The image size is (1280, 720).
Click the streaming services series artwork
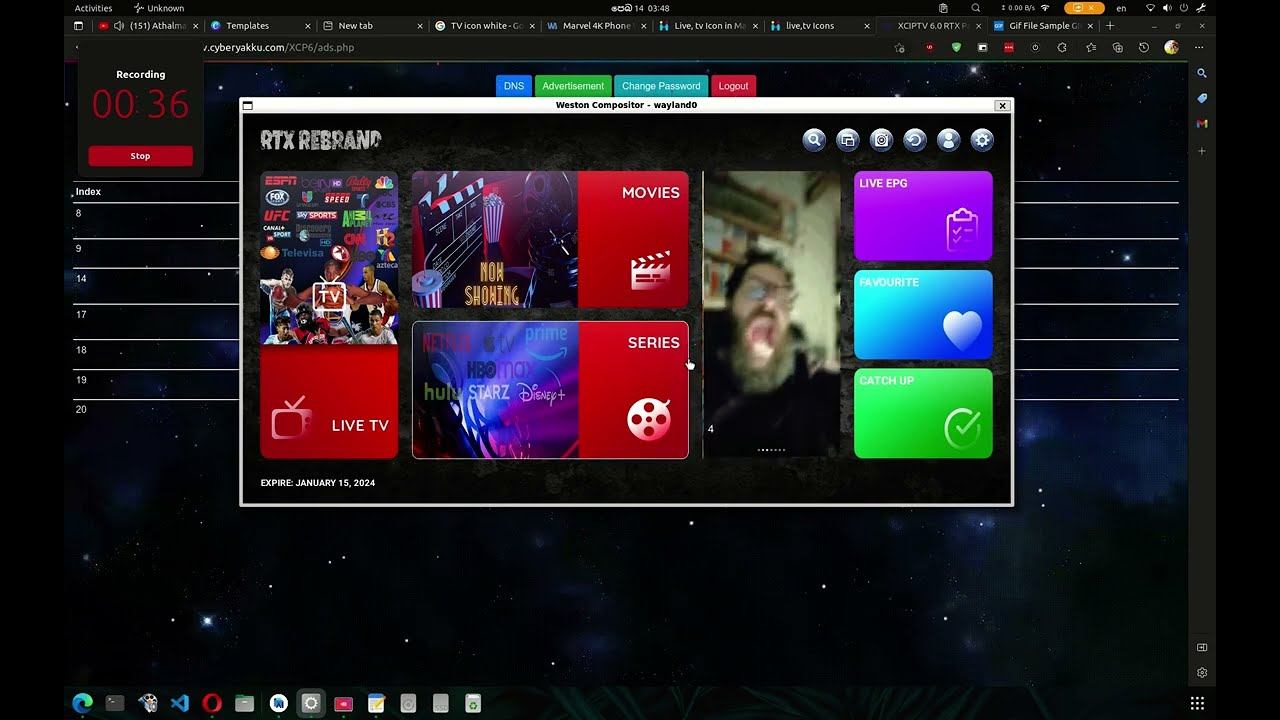point(495,390)
